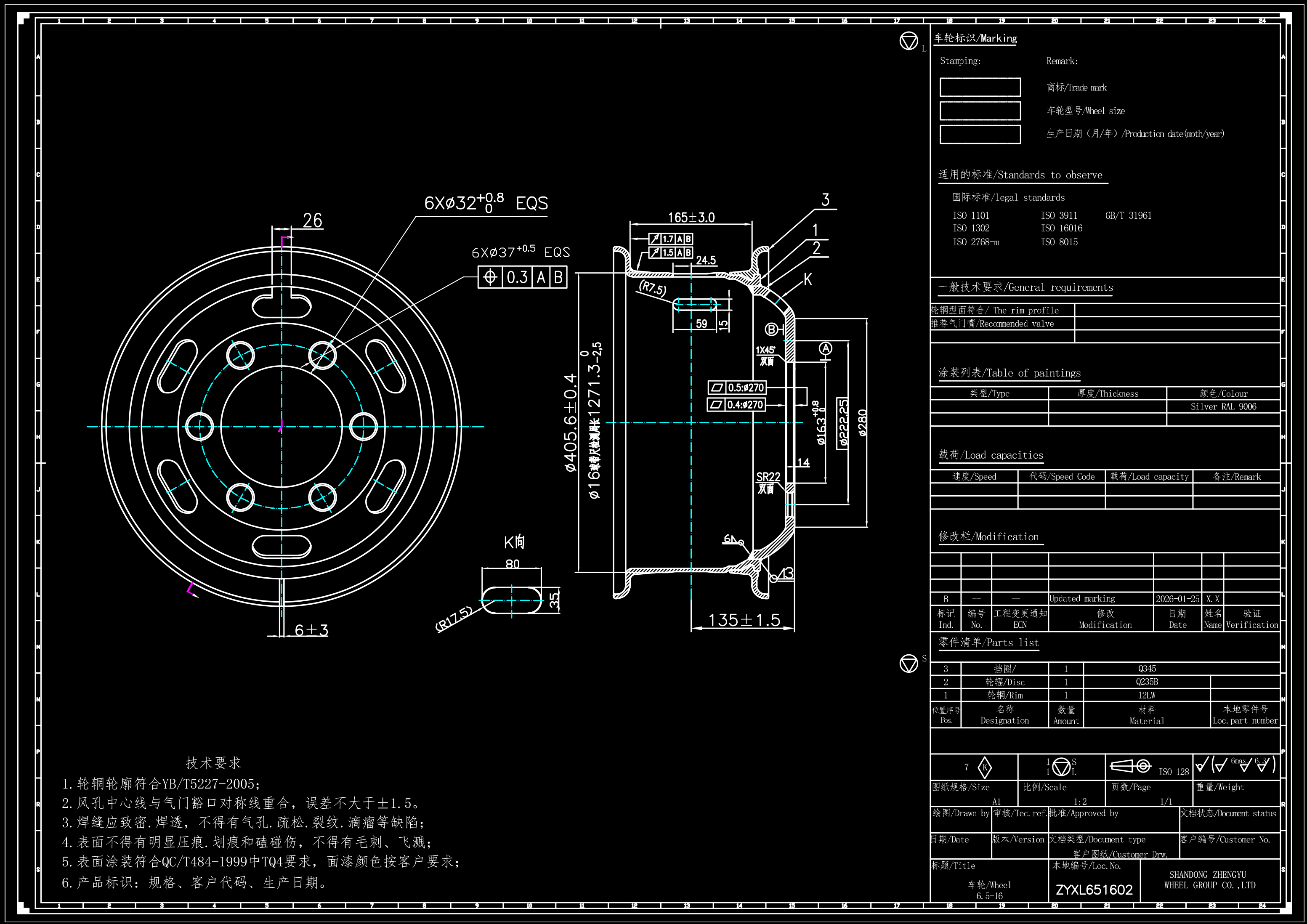Click the drawing number ZYXL651602
Screen dimensions: 1307x924
(x=1094, y=890)
